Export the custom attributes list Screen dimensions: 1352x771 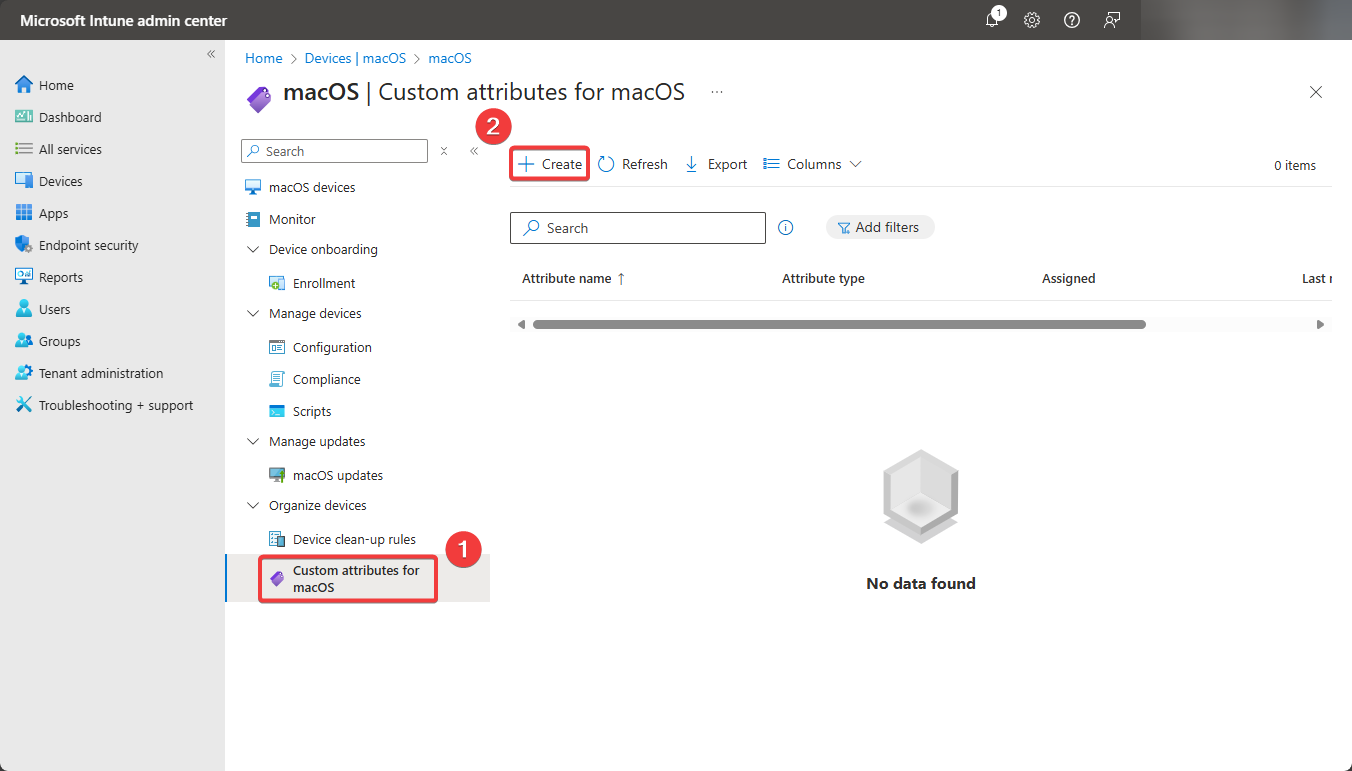coord(716,164)
